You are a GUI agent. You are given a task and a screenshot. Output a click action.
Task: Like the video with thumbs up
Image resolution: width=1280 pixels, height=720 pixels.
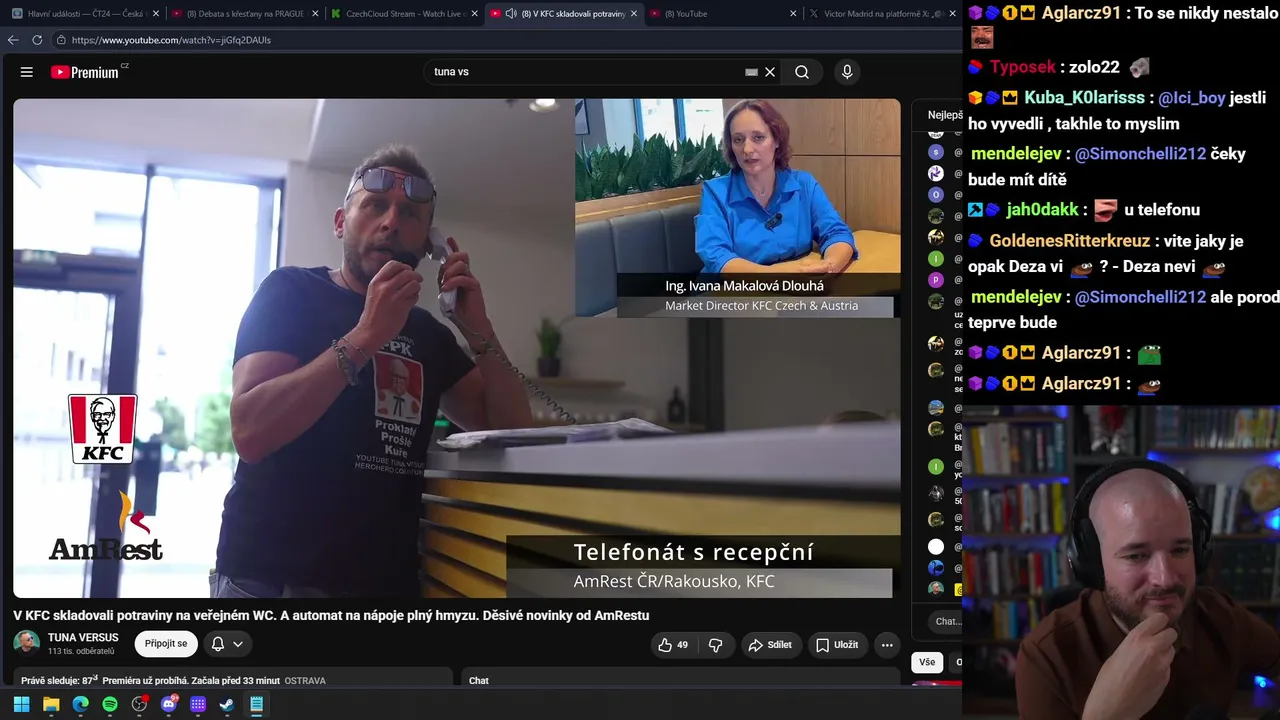673,645
